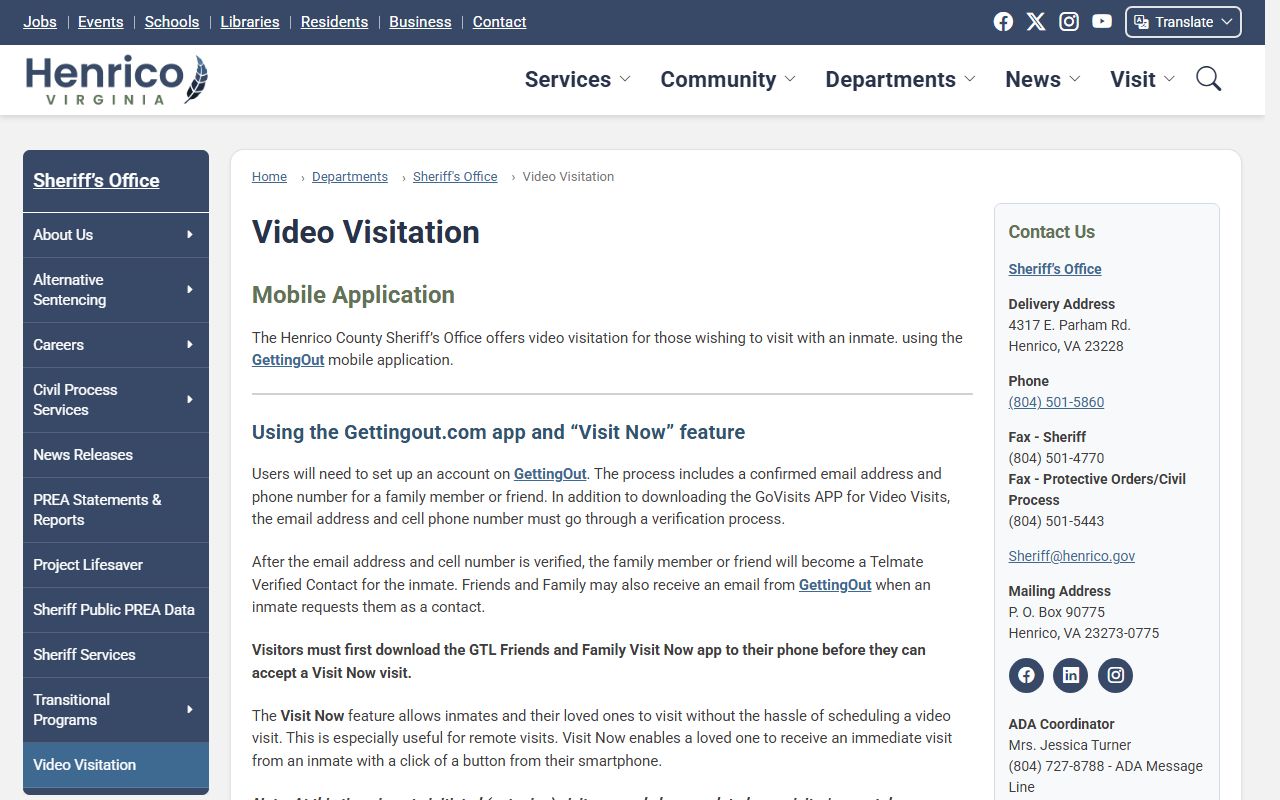Open Instagram icon in the top bar
The height and width of the screenshot is (800, 1280).
tap(1069, 22)
